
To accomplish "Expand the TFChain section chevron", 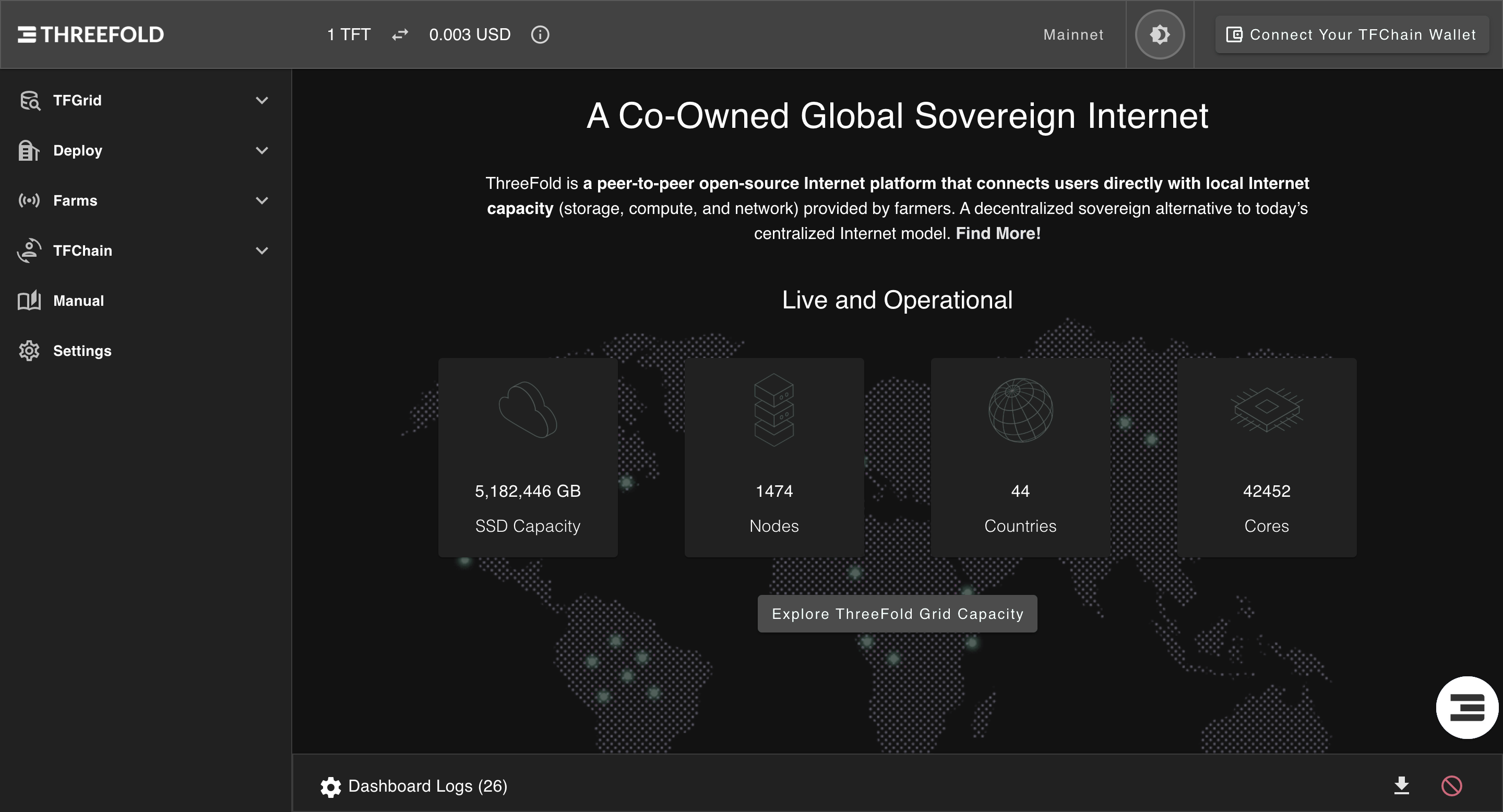I will pyautogui.click(x=262, y=251).
